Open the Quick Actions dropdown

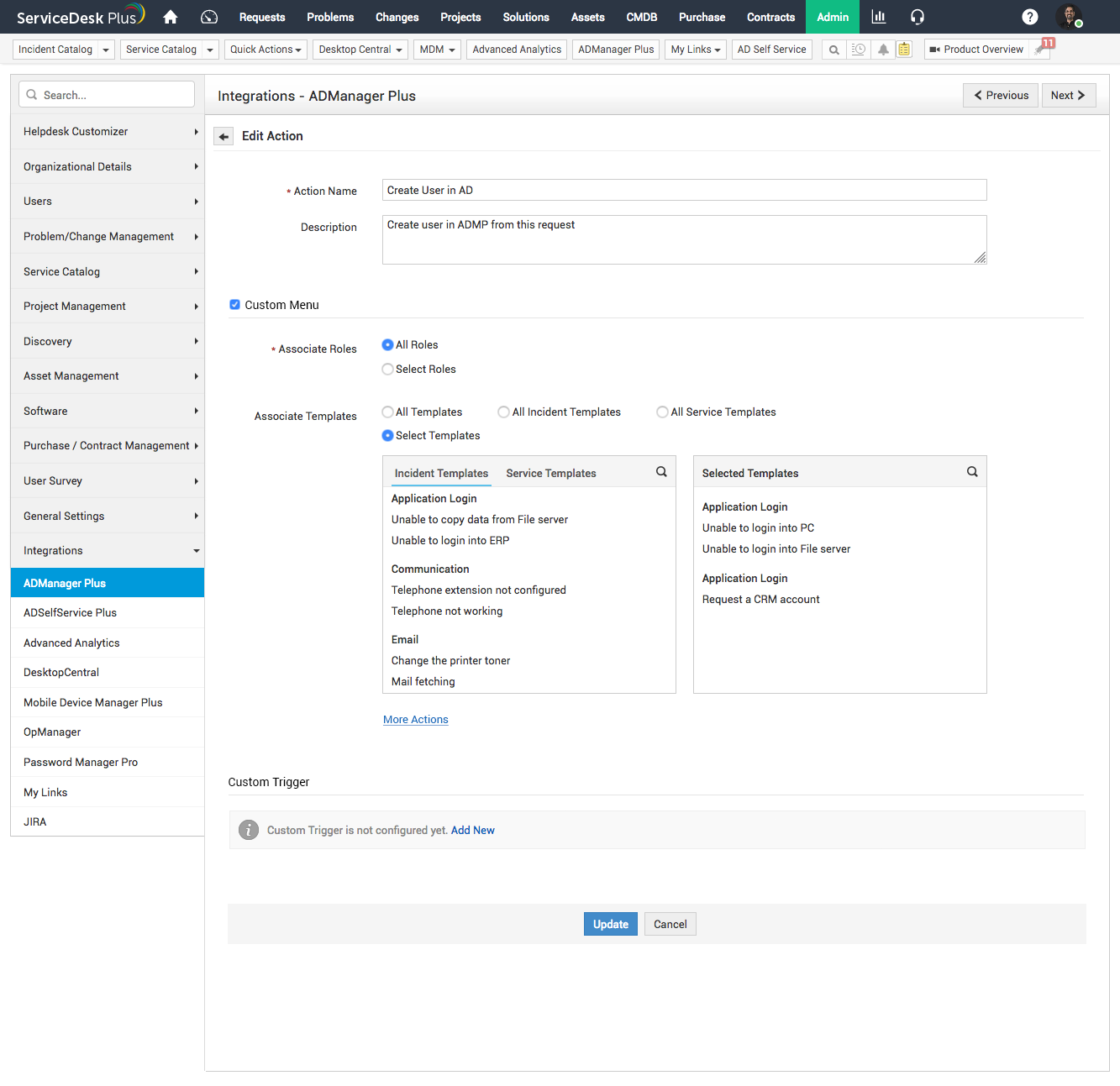266,50
